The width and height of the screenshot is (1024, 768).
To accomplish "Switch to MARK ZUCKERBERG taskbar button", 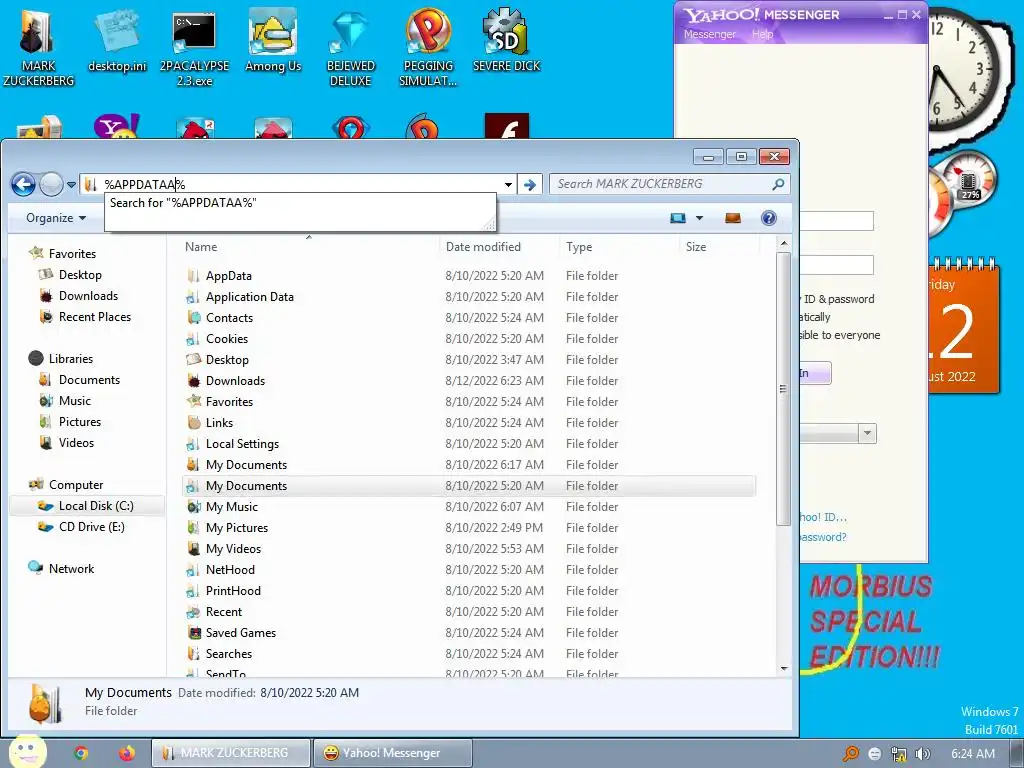I will click(x=231, y=753).
